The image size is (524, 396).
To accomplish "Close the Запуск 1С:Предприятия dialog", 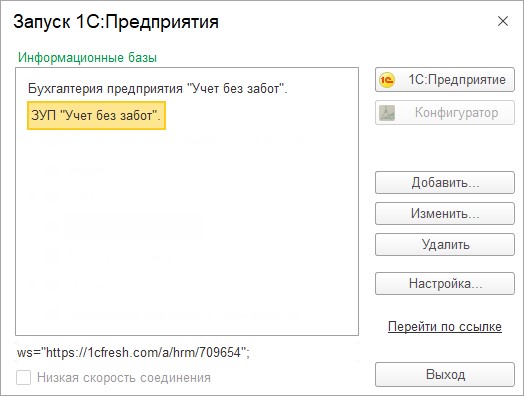I will click(503, 21).
